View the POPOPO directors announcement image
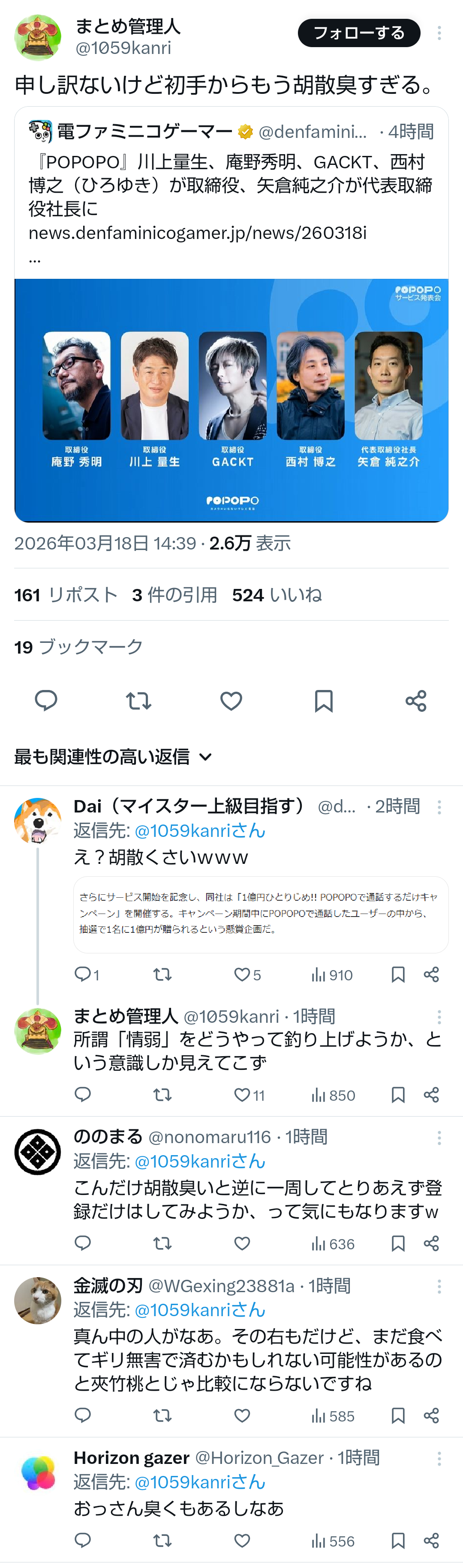Viewport: 463px width, 1568px height. (231, 400)
